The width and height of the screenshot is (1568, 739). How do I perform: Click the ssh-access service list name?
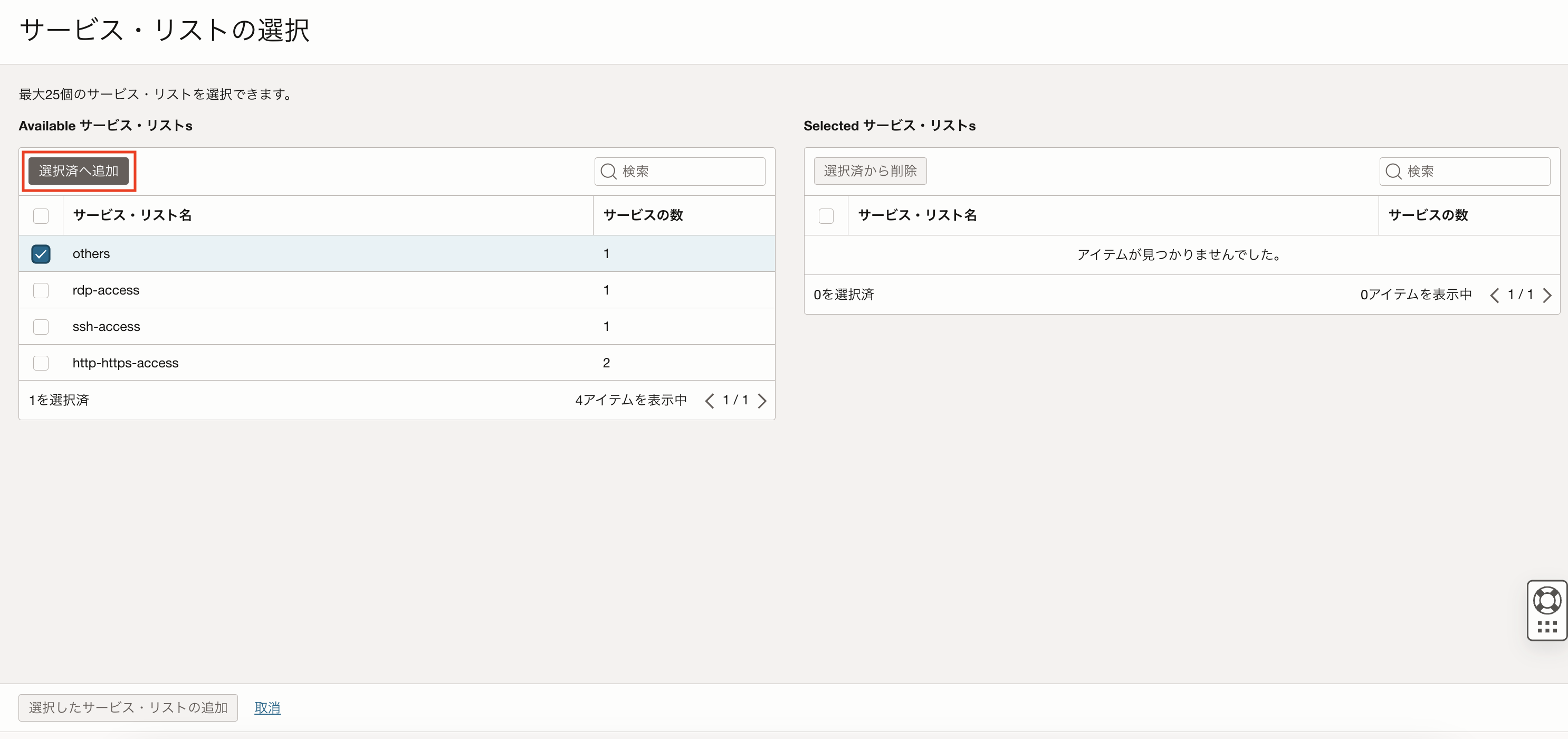[x=107, y=327]
